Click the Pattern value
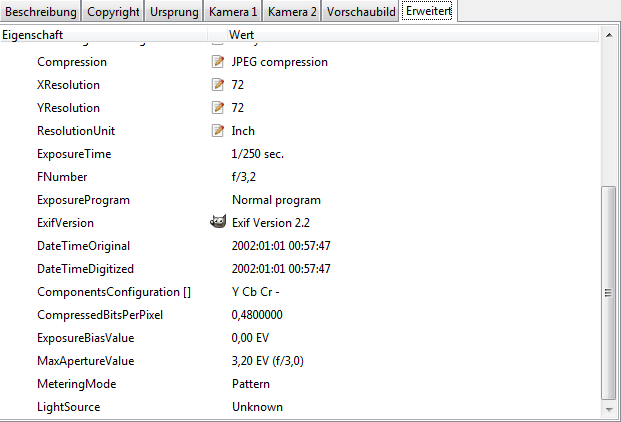The width and height of the screenshot is (621, 422). pos(251,384)
